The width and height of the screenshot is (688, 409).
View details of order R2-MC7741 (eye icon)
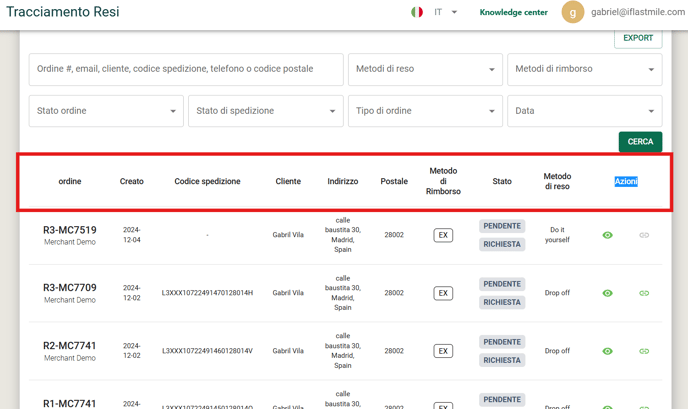[x=607, y=351]
